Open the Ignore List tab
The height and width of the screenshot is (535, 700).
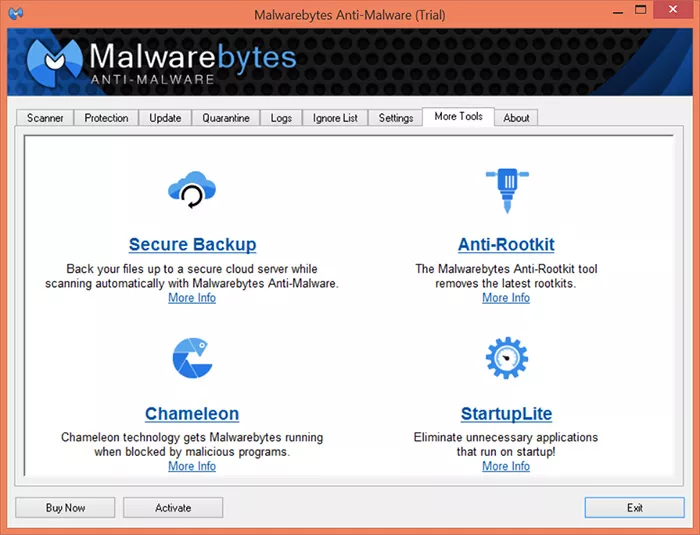(x=335, y=118)
